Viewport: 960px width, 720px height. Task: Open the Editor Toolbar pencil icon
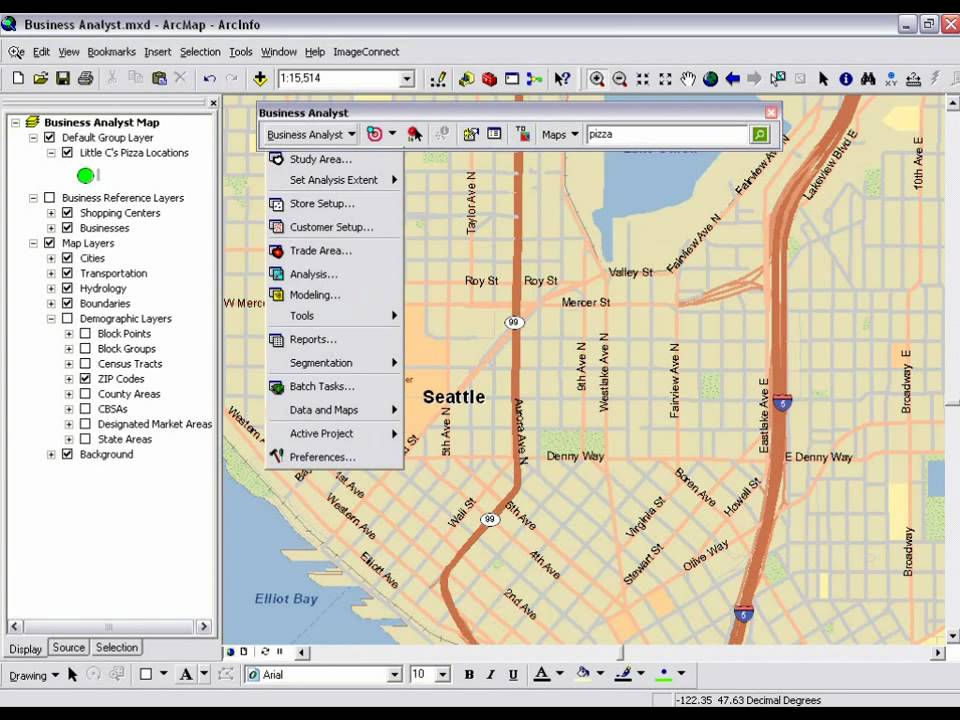[x=438, y=79]
